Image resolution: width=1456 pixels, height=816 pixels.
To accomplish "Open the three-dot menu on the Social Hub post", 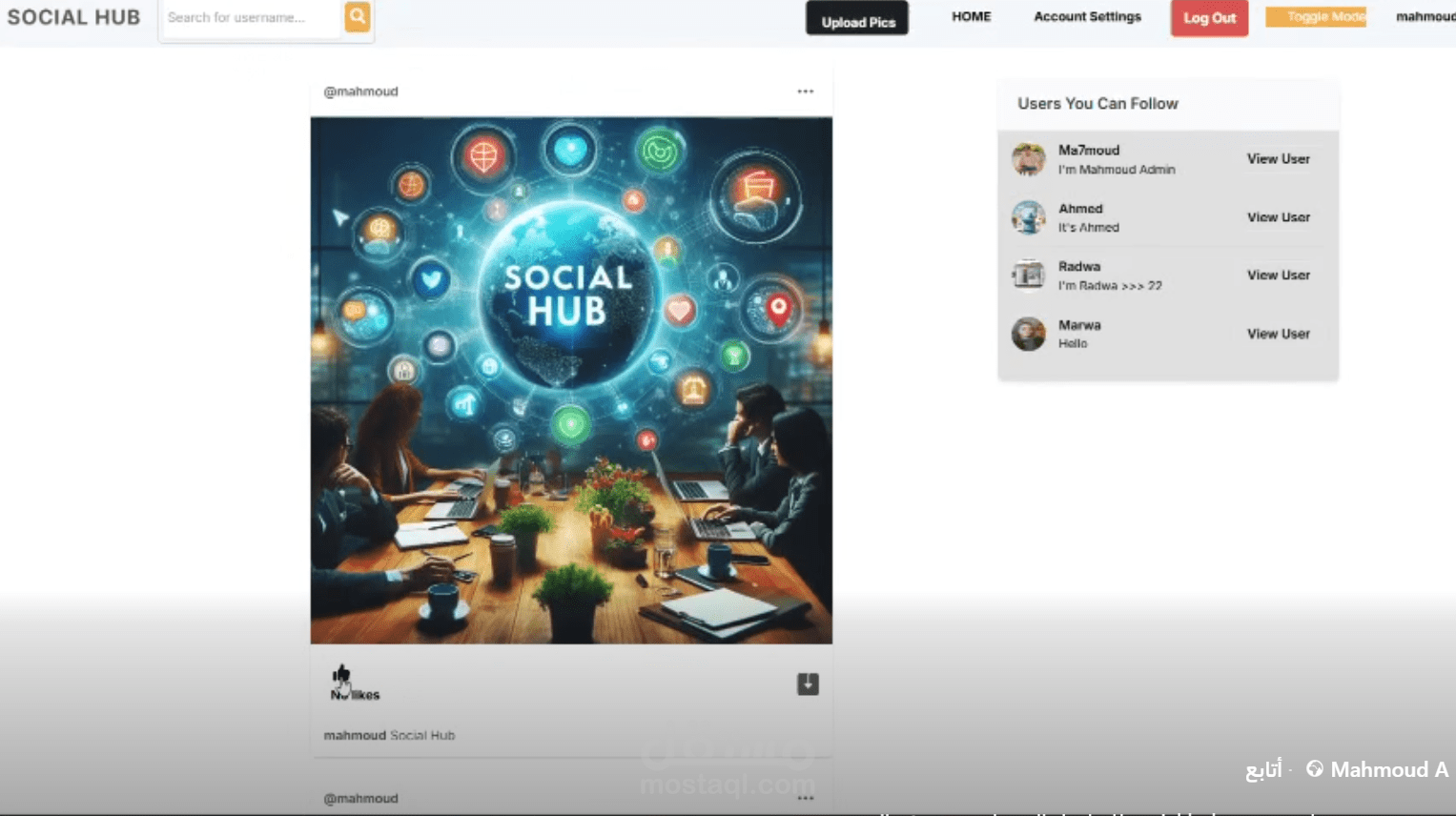I will (x=806, y=92).
